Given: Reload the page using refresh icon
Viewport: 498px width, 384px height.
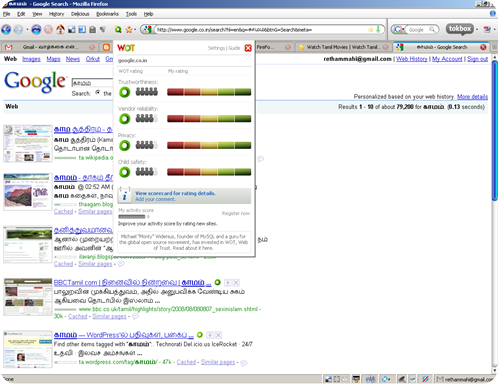Looking at the screenshot, I should point(36,30).
